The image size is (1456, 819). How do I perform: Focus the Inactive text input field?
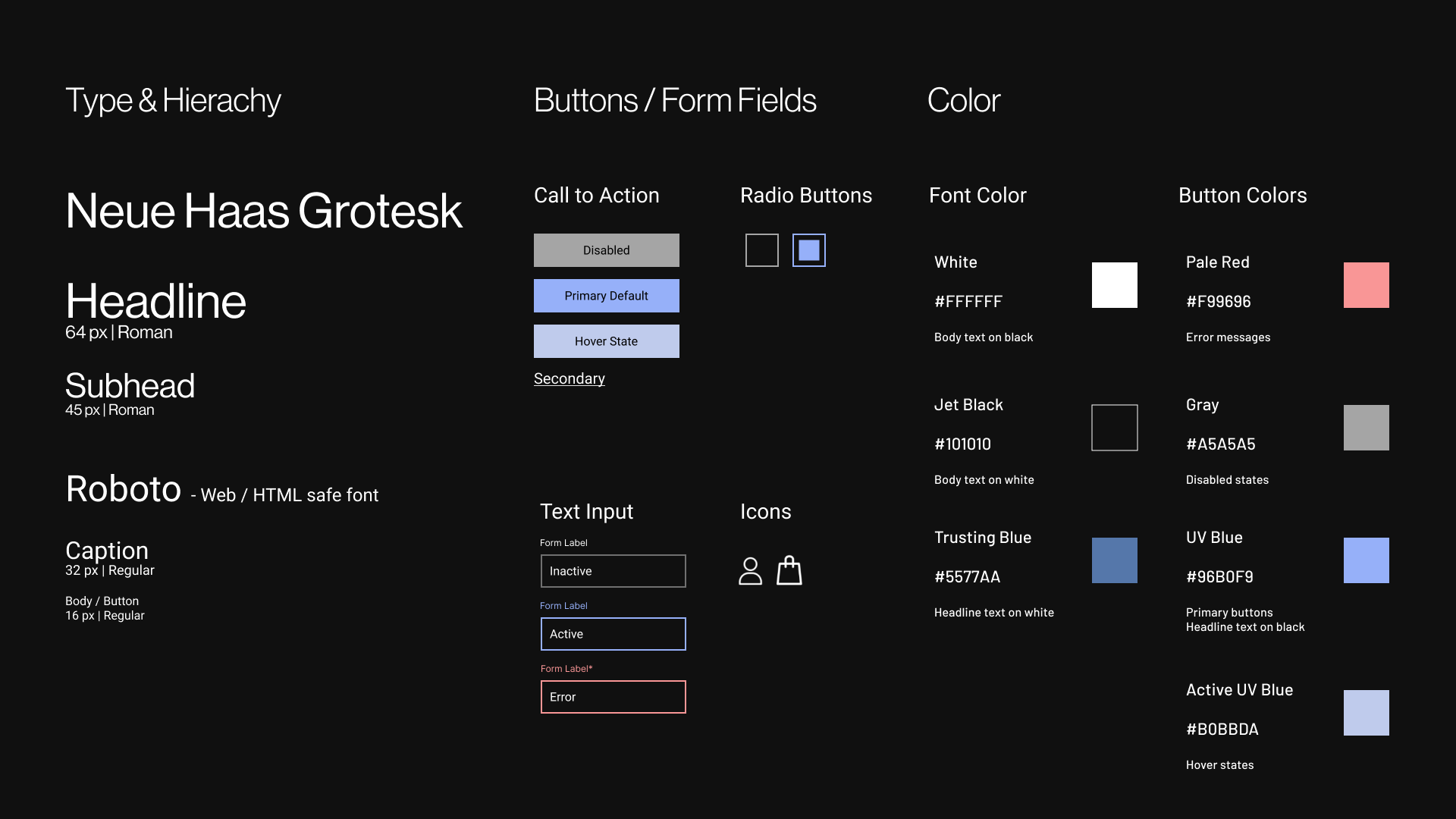(613, 571)
